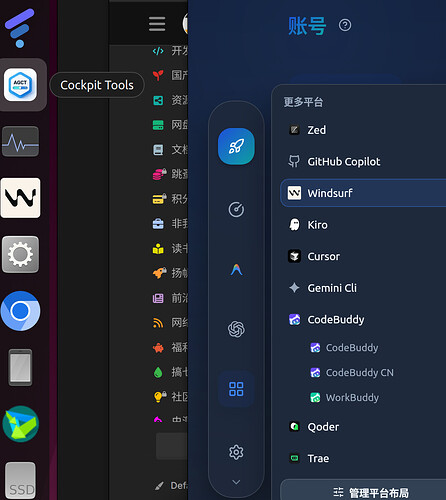This screenshot has width=446, height=500.
Task: Open the 开发 code-icon item in background menu
Action: [x=170, y=51]
